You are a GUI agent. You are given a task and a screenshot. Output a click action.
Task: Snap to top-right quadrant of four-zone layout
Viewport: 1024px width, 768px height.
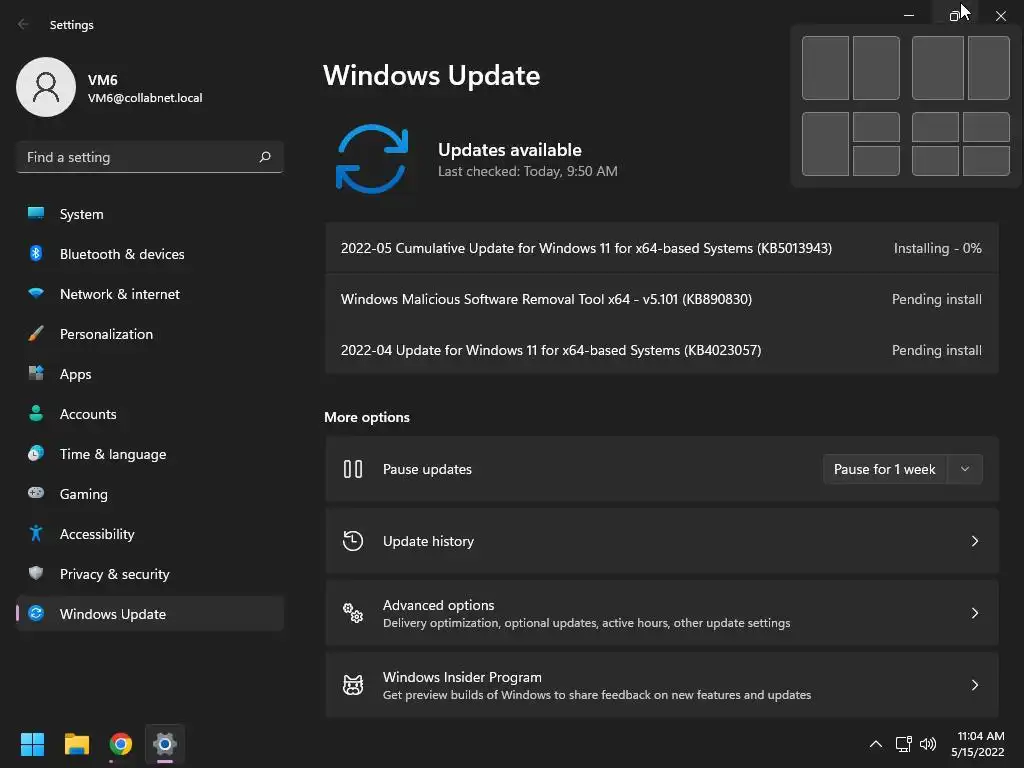(x=986, y=127)
